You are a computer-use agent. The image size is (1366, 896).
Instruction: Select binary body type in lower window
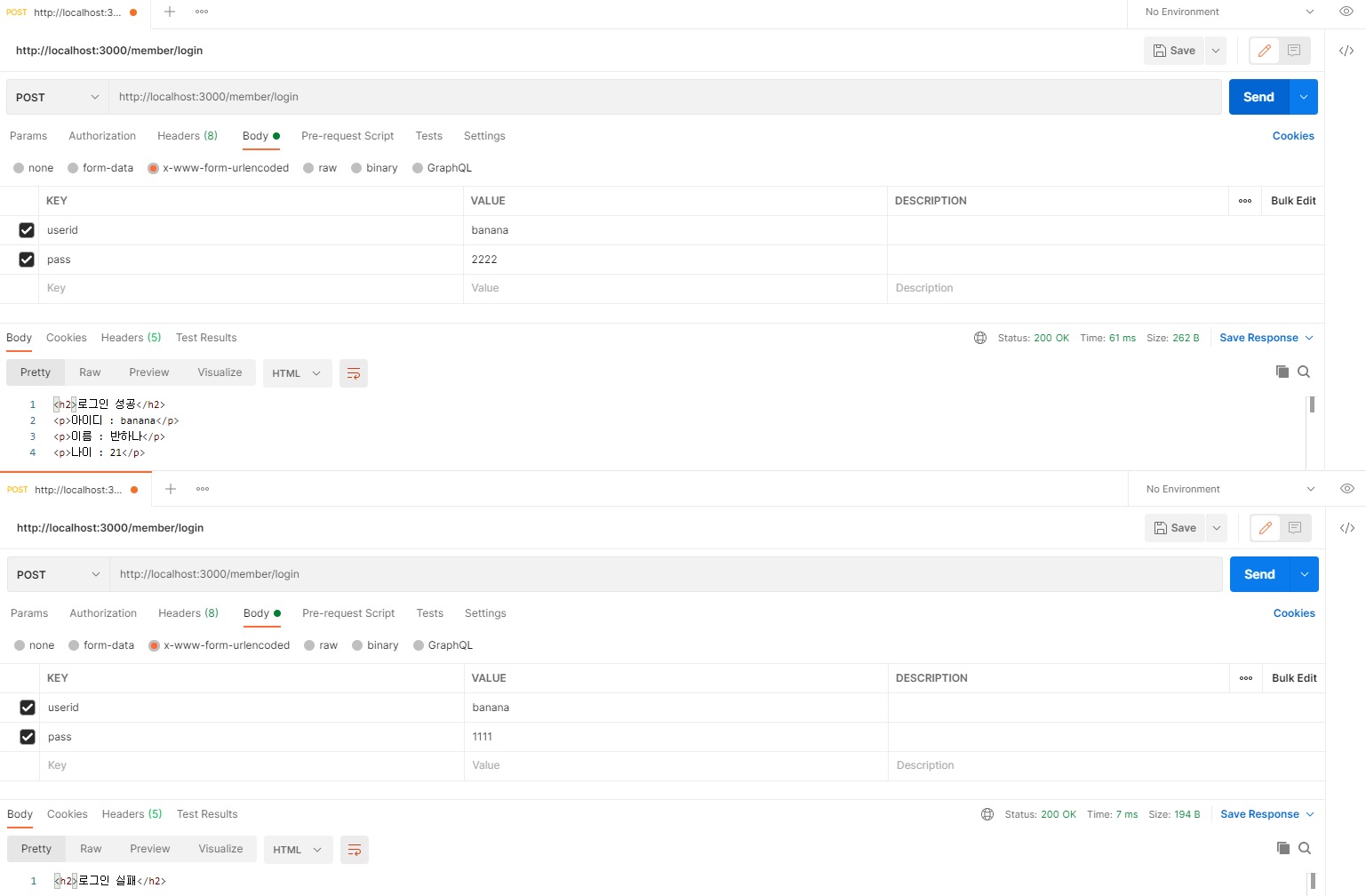point(375,645)
